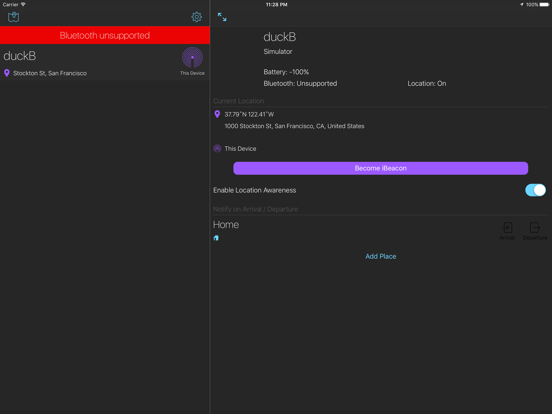Toggle Departure notification for Home
The width and height of the screenshot is (552, 414).
pyautogui.click(x=535, y=231)
